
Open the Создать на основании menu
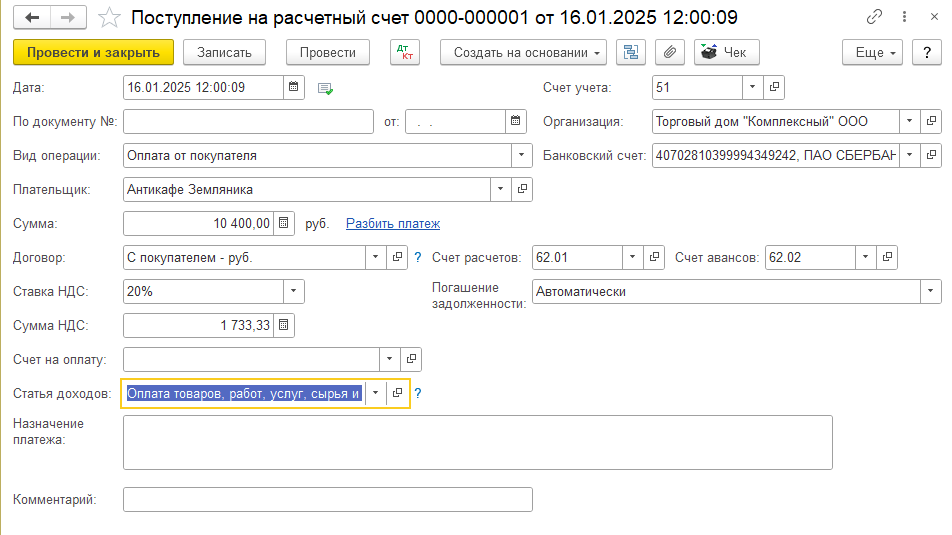pos(523,52)
